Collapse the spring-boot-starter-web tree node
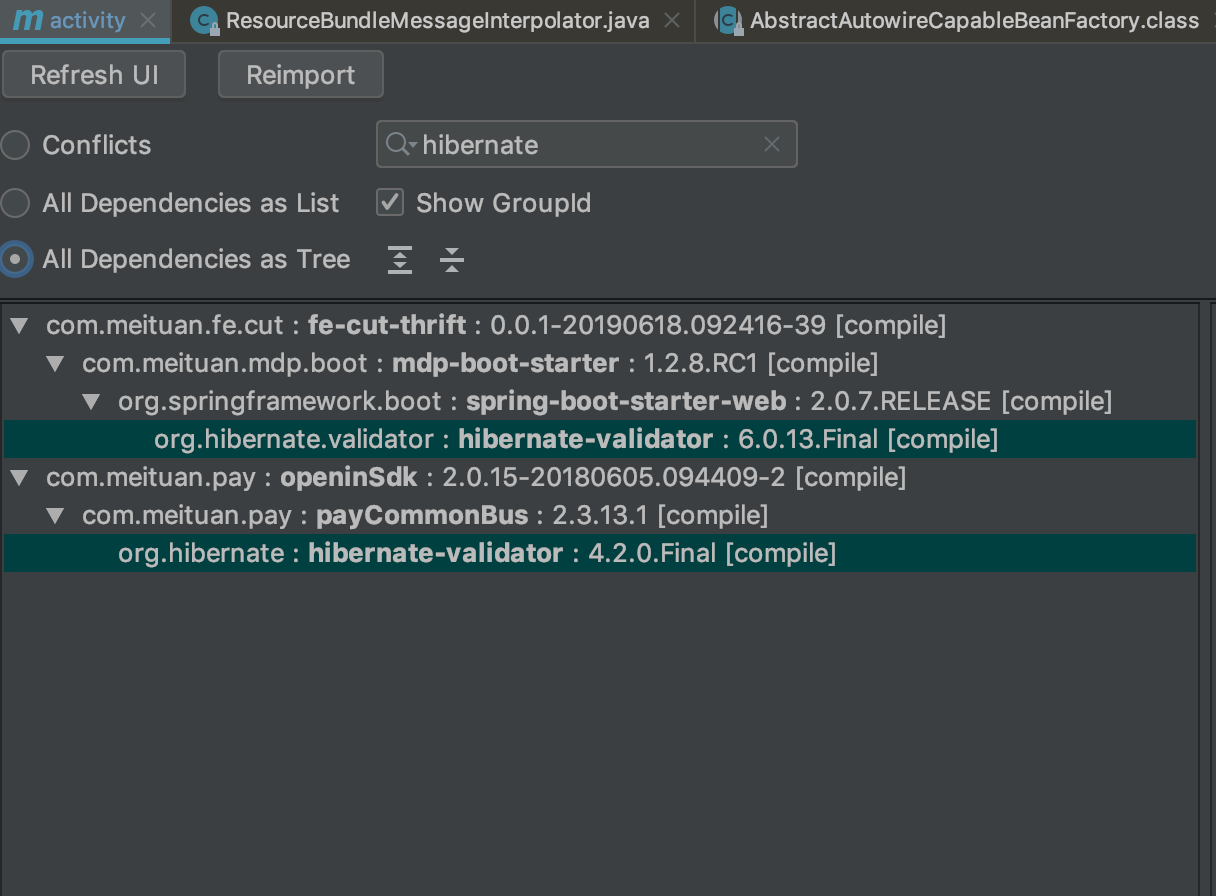Screen dimensions: 1216x896 91,400
